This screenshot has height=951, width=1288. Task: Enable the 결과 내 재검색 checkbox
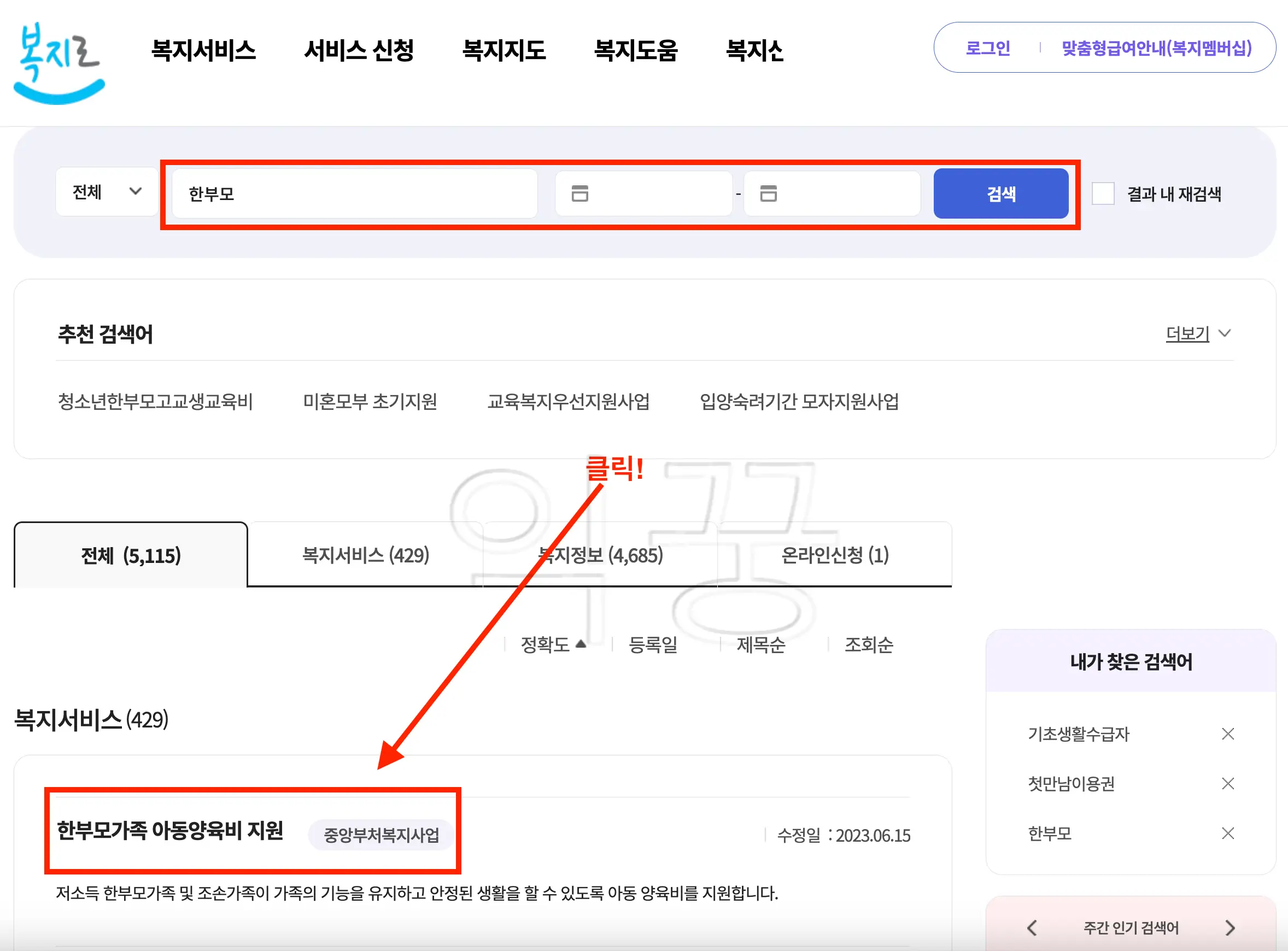[1103, 194]
